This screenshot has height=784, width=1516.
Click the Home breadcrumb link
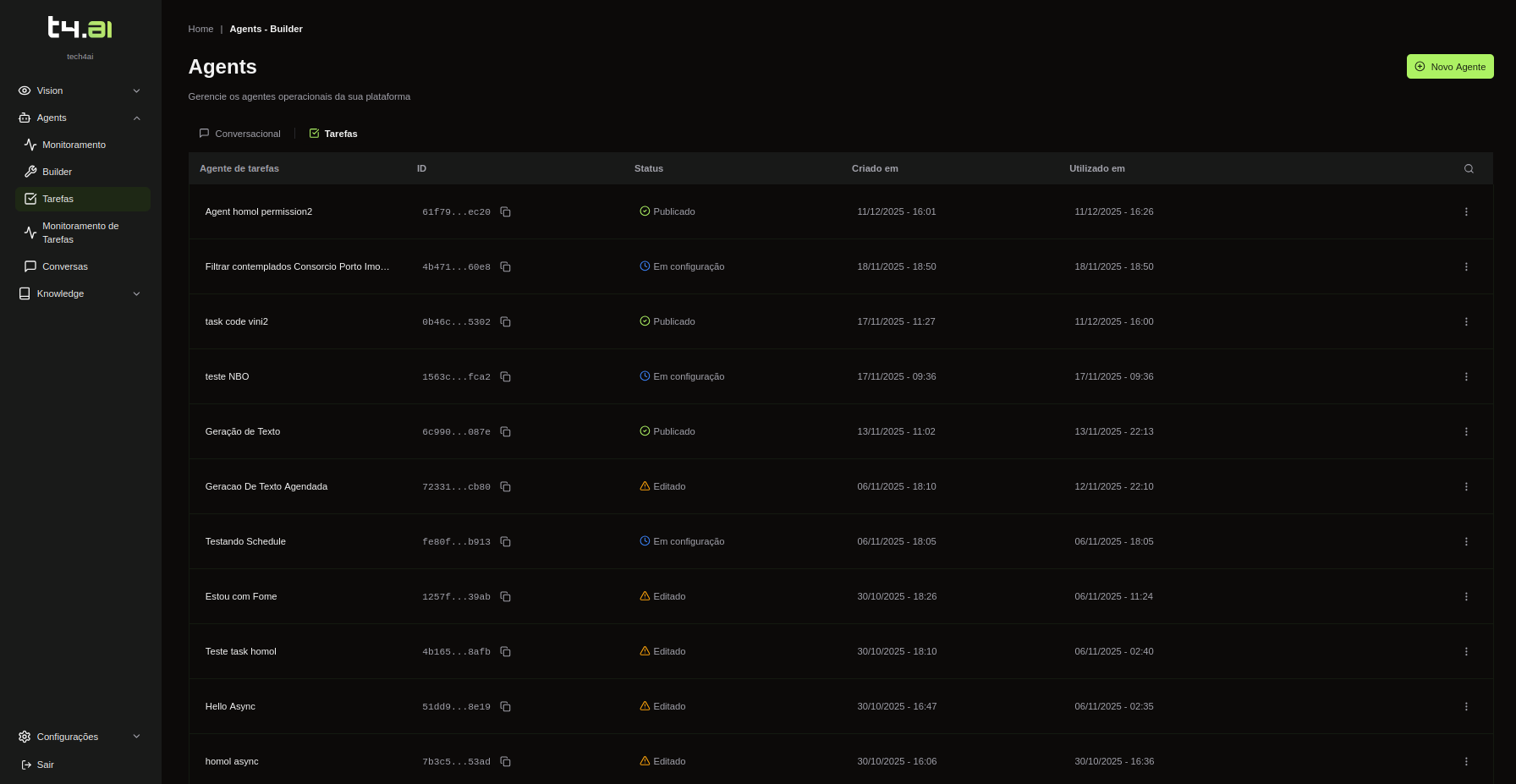(200, 29)
